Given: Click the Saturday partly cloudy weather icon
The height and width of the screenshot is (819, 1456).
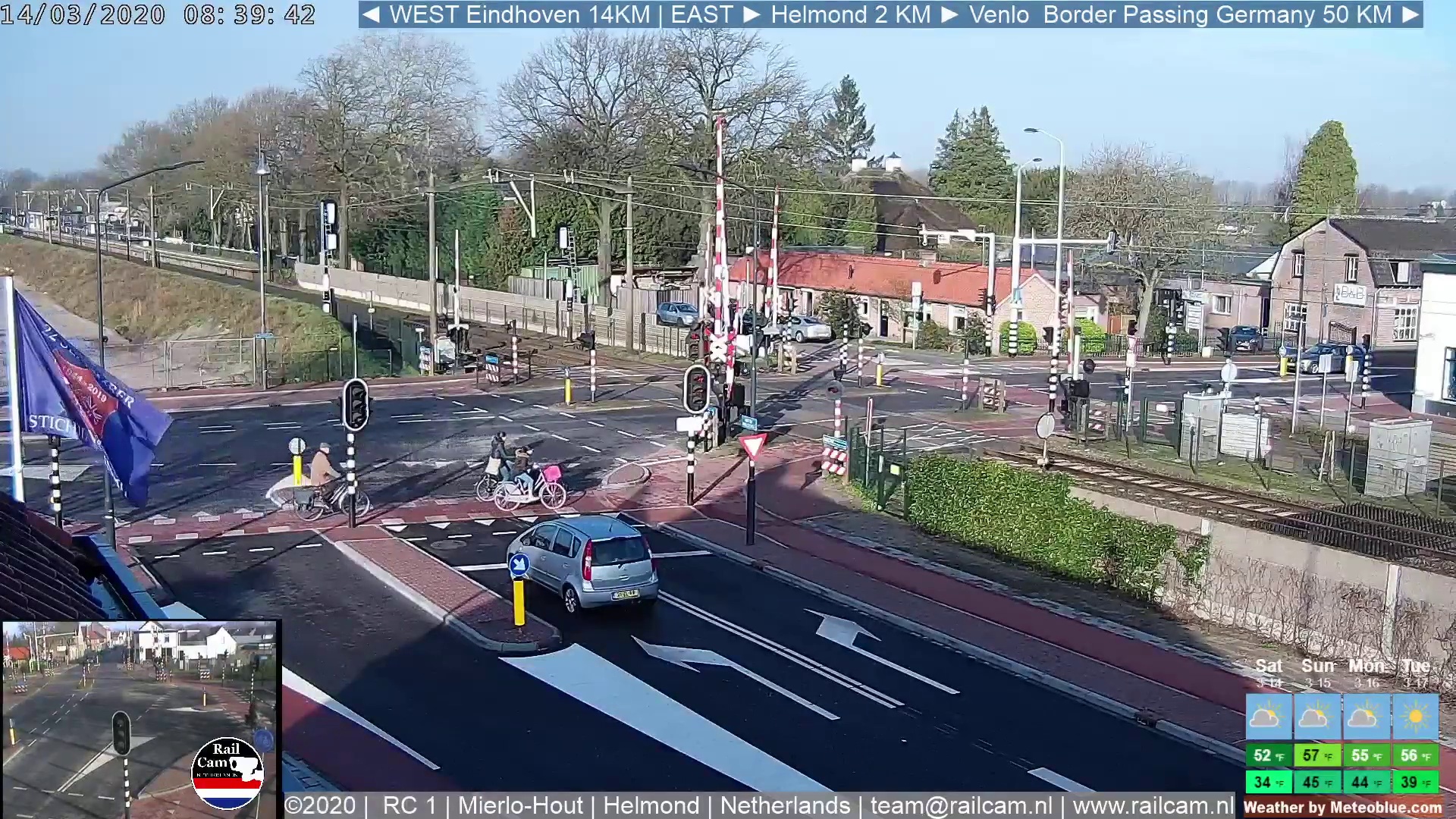Looking at the screenshot, I should pyautogui.click(x=1267, y=717).
